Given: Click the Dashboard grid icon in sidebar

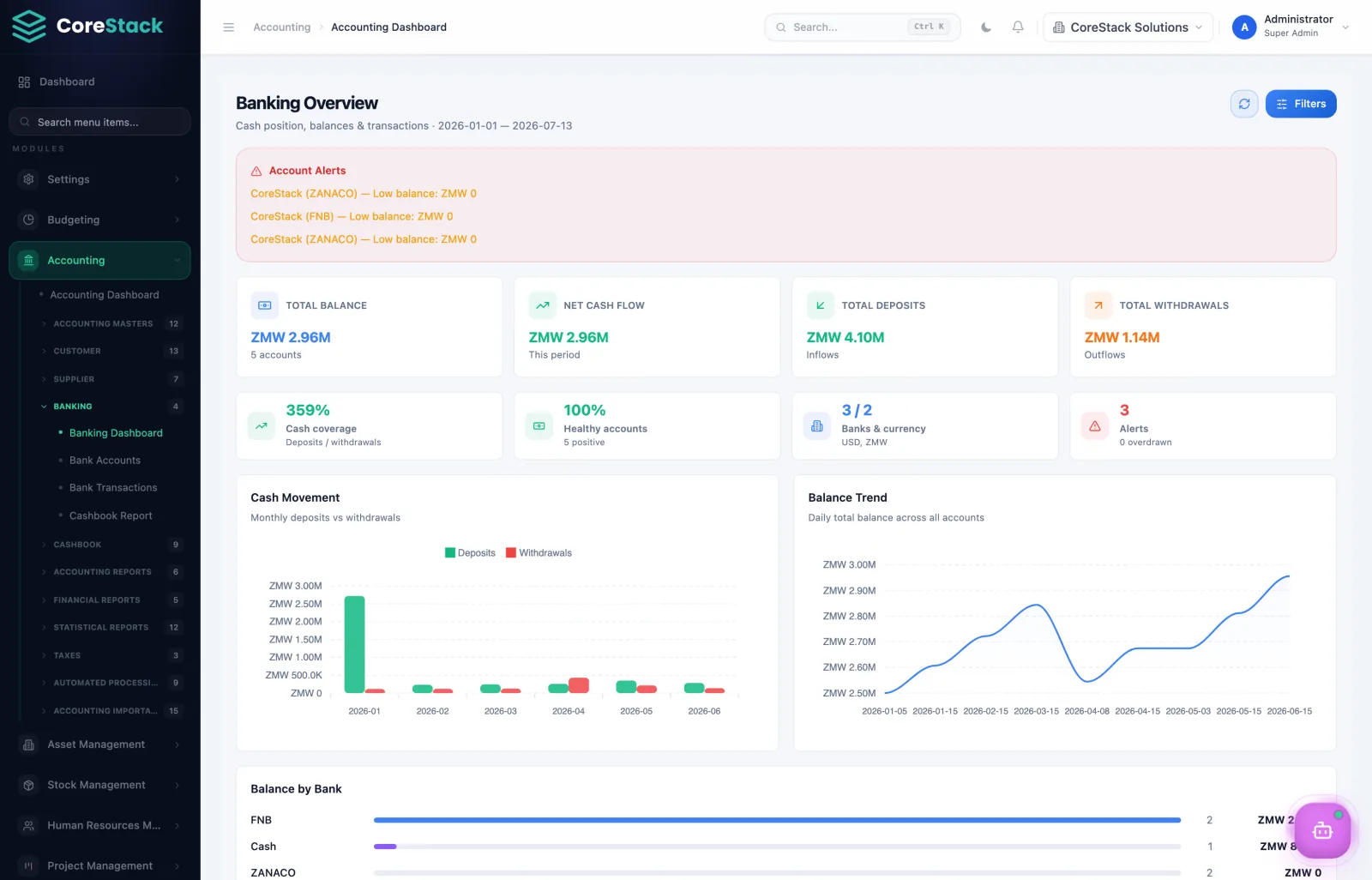Looking at the screenshot, I should [24, 81].
